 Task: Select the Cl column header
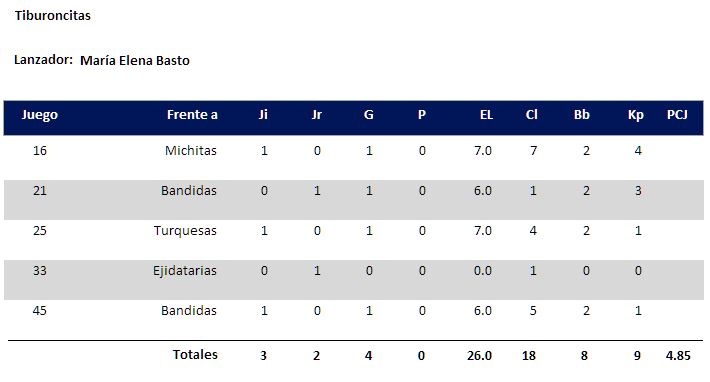(x=532, y=115)
